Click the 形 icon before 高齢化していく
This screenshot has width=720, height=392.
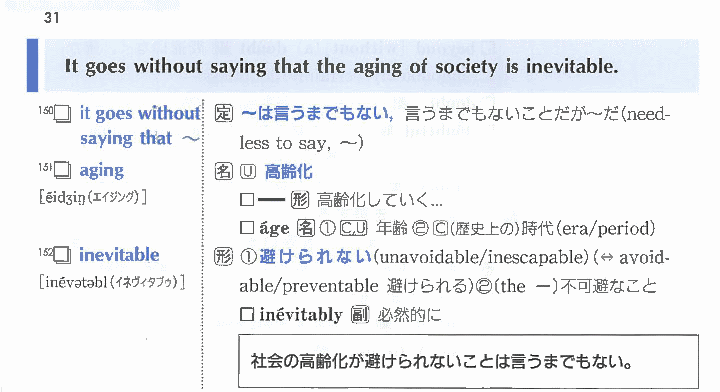pyautogui.click(x=300, y=199)
